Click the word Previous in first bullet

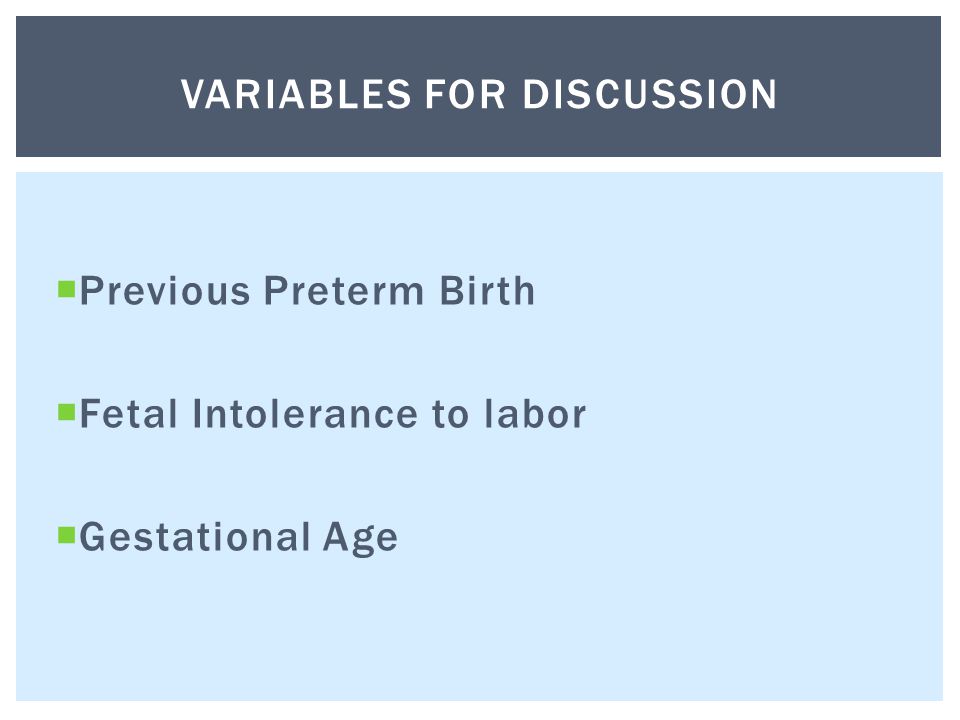(x=165, y=290)
